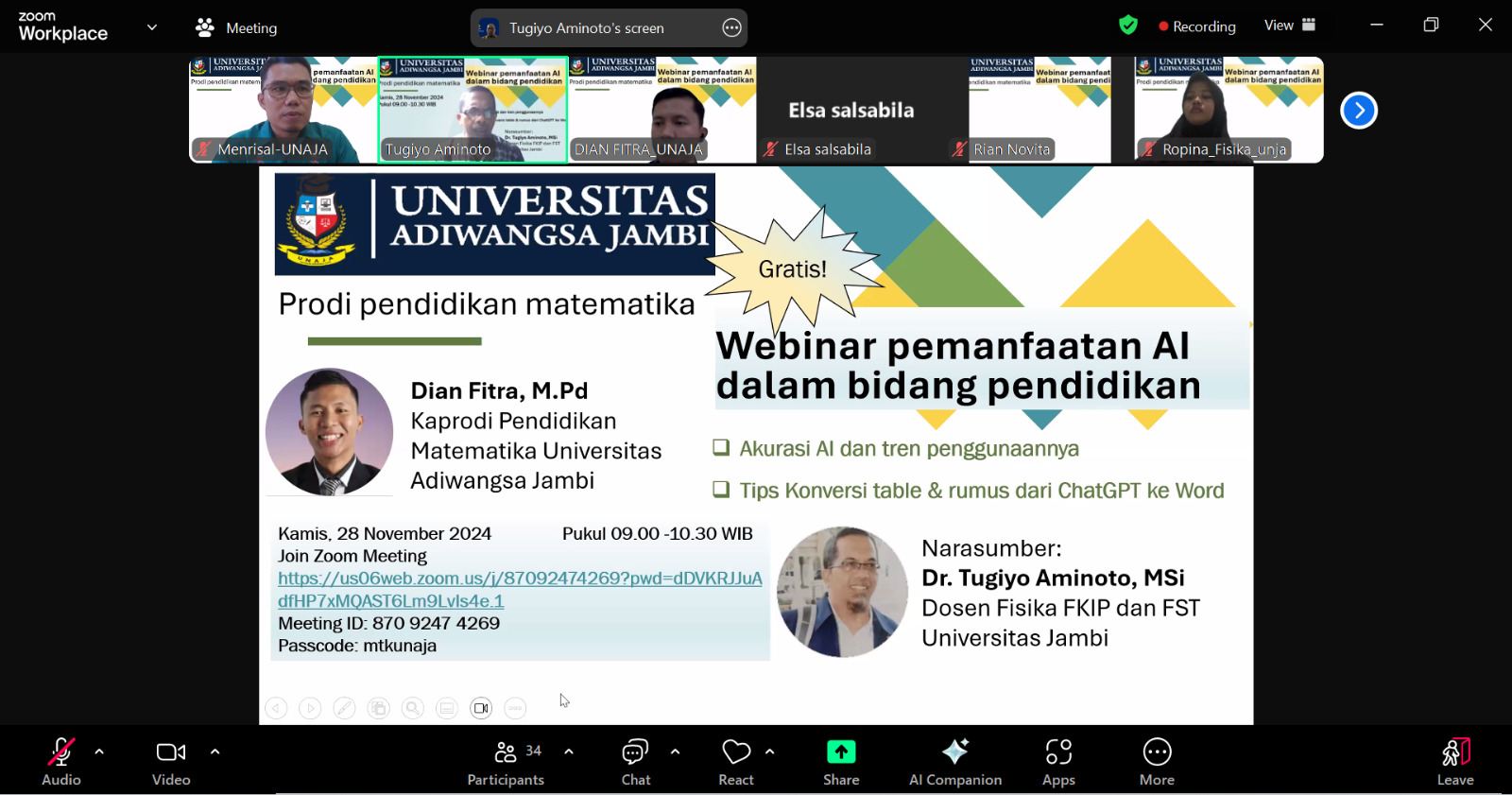
Task: Open the Apps button
Action: coord(1058,762)
